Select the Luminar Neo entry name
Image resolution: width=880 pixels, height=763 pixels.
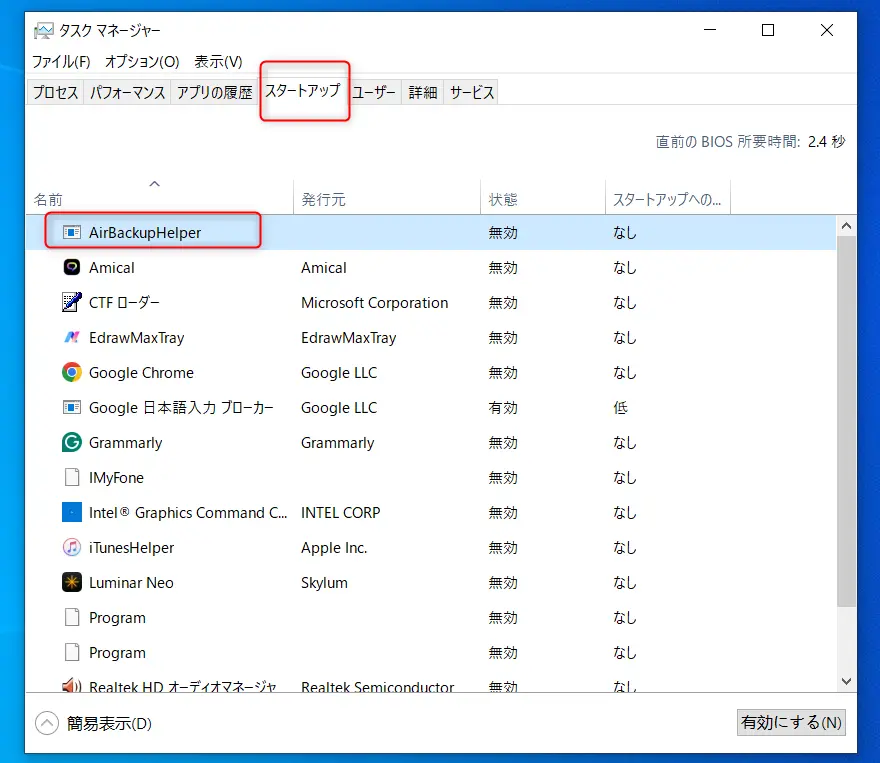coord(131,582)
